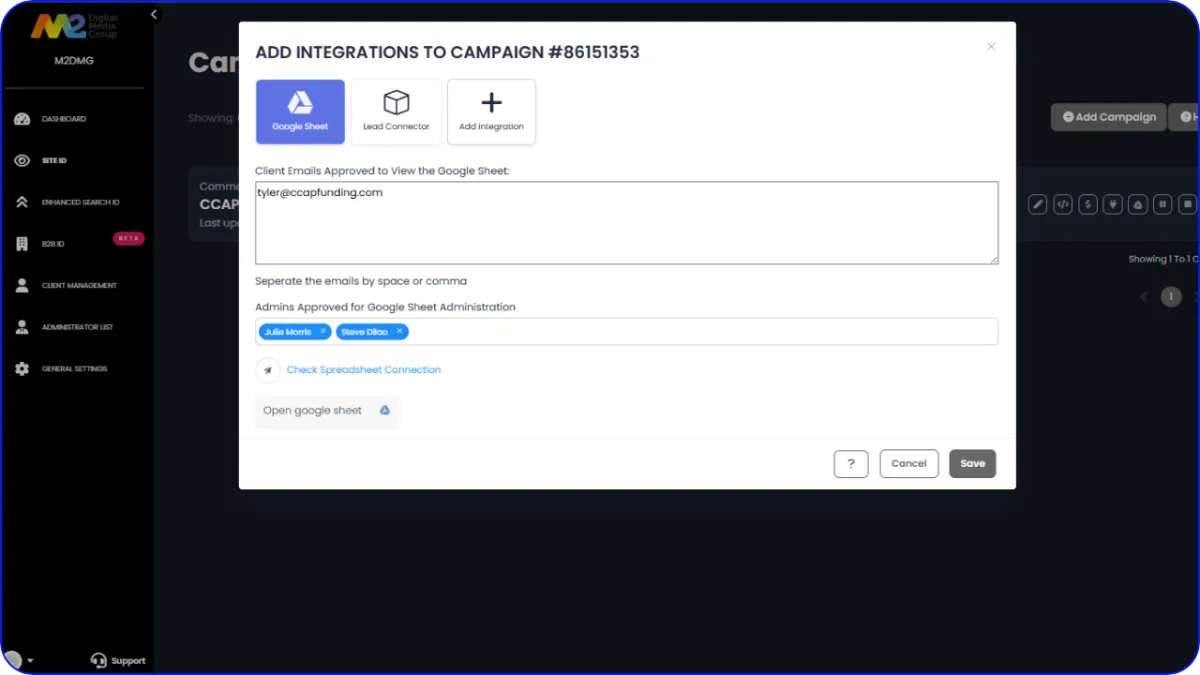The image size is (1200, 675).
Task: Select page 1 in pagination
Action: (x=1171, y=297)
